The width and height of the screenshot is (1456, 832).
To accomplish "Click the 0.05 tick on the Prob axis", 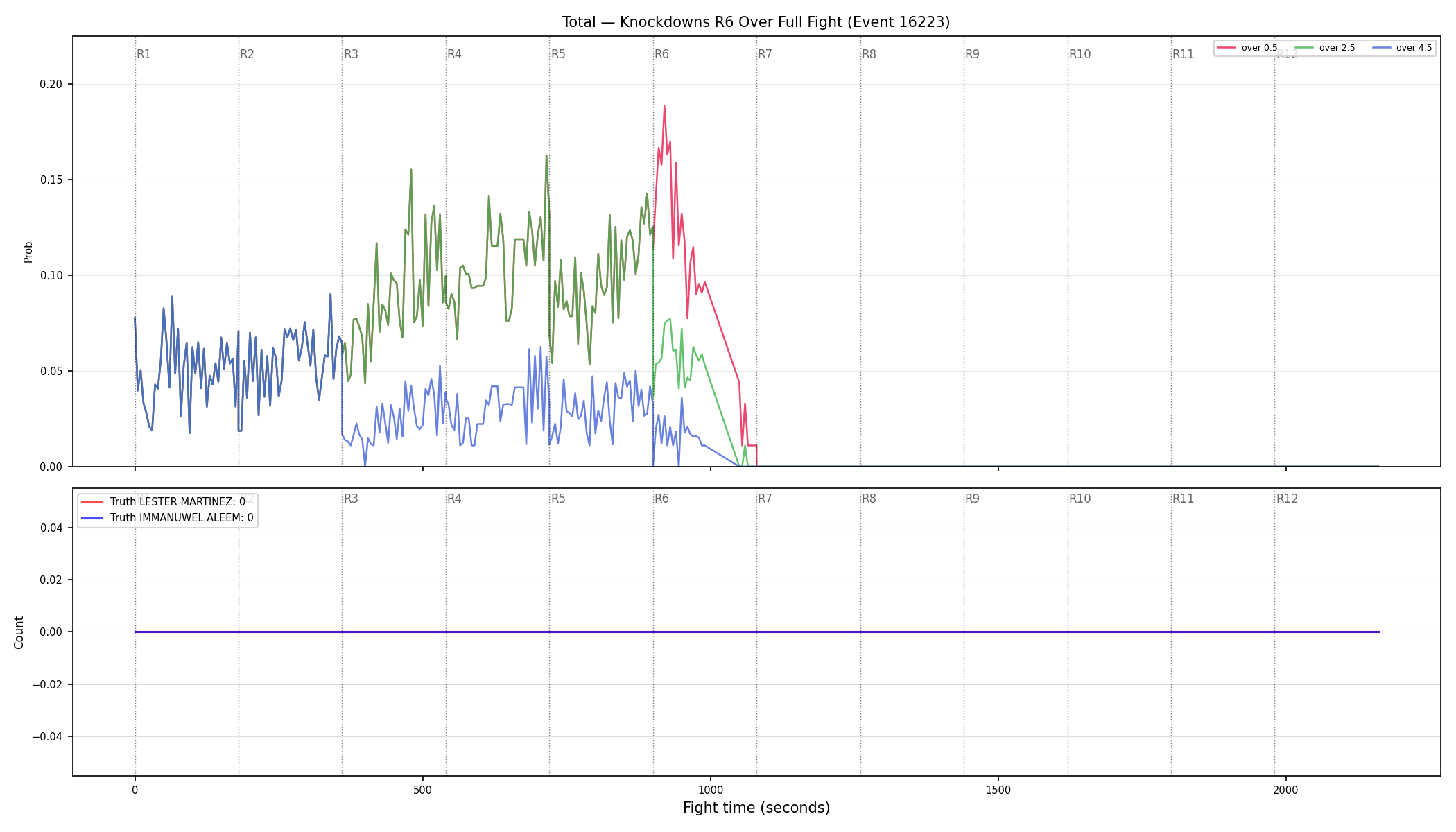I will pos(51,372).
